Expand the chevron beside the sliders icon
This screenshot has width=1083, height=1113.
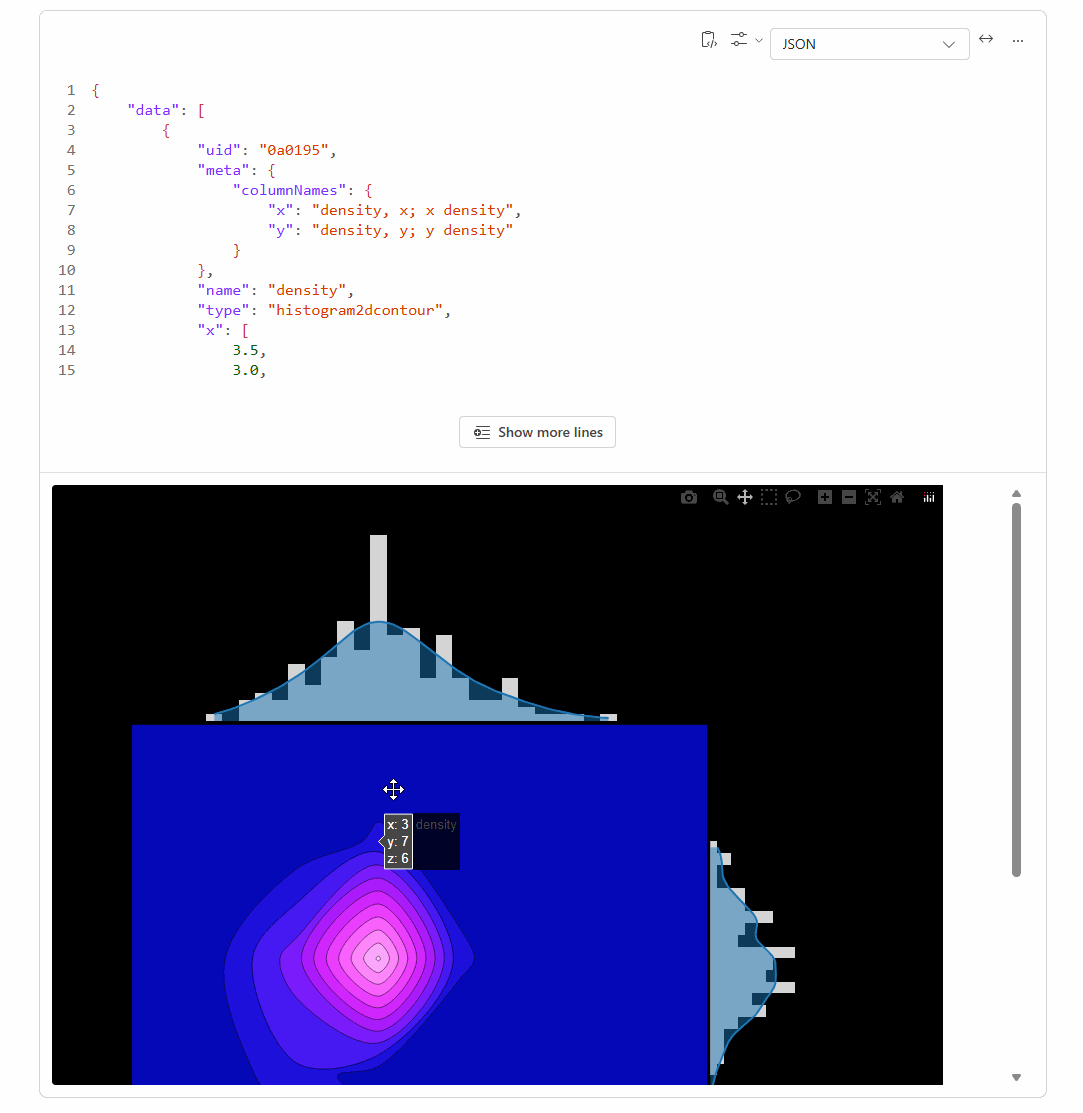(759, 41)
